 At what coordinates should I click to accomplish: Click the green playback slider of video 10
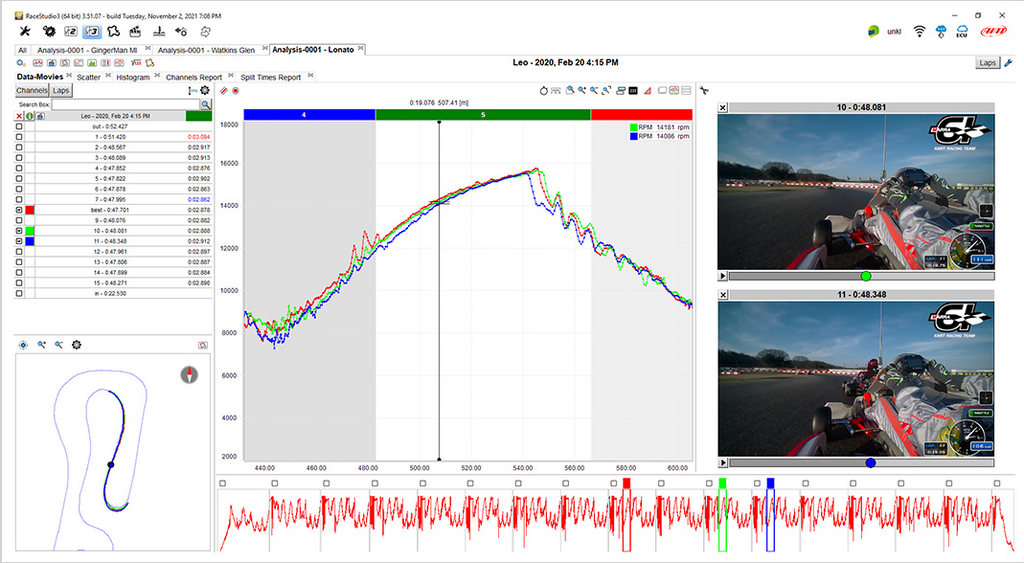pyautogui.click(x=865, y=275)
